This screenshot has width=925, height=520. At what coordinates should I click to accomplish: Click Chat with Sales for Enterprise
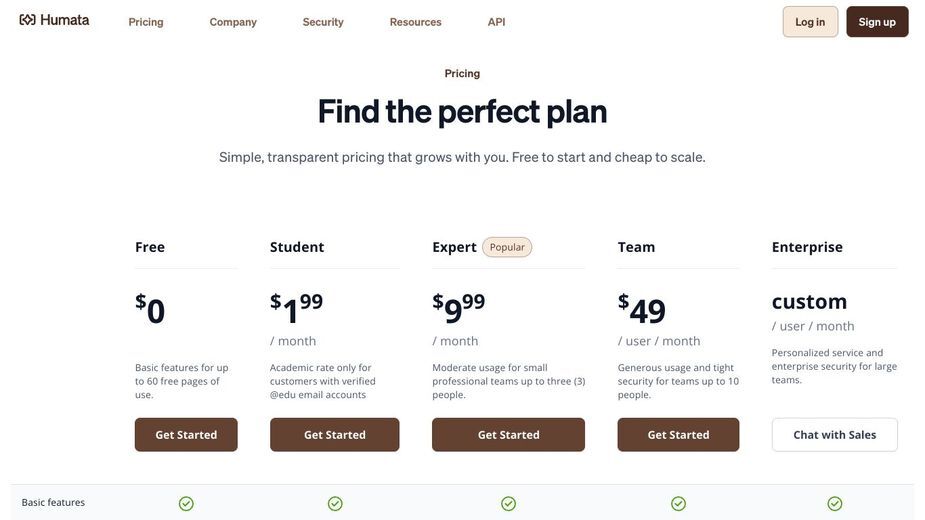835,435
